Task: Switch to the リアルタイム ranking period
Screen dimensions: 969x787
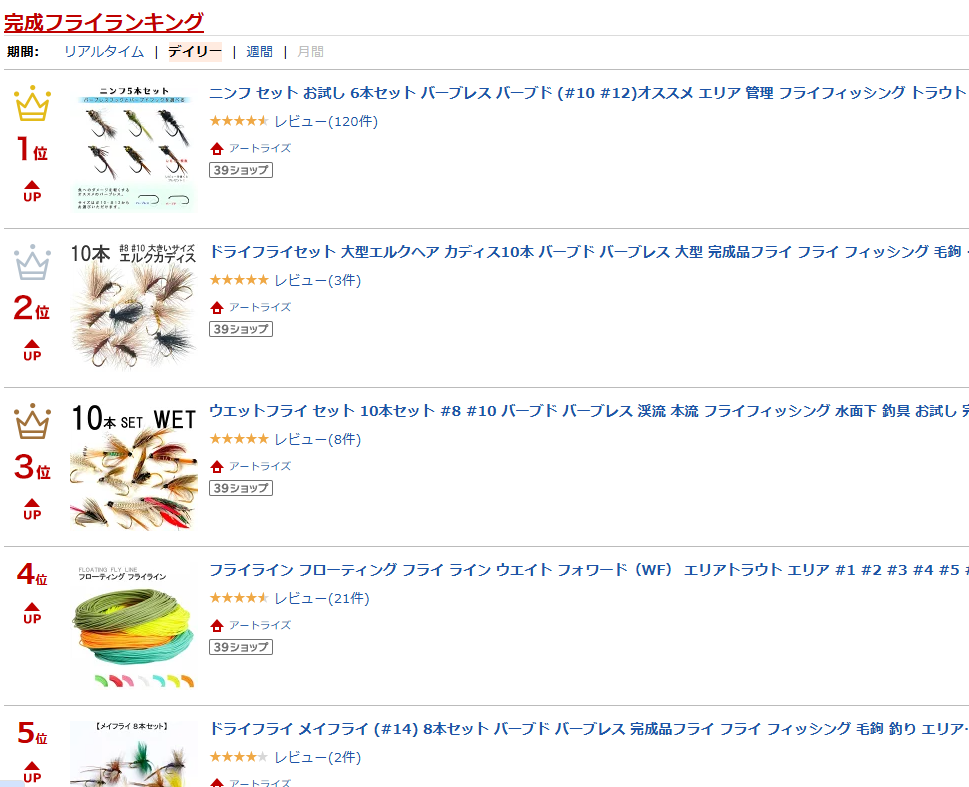Action: click(x=104, y=52)
